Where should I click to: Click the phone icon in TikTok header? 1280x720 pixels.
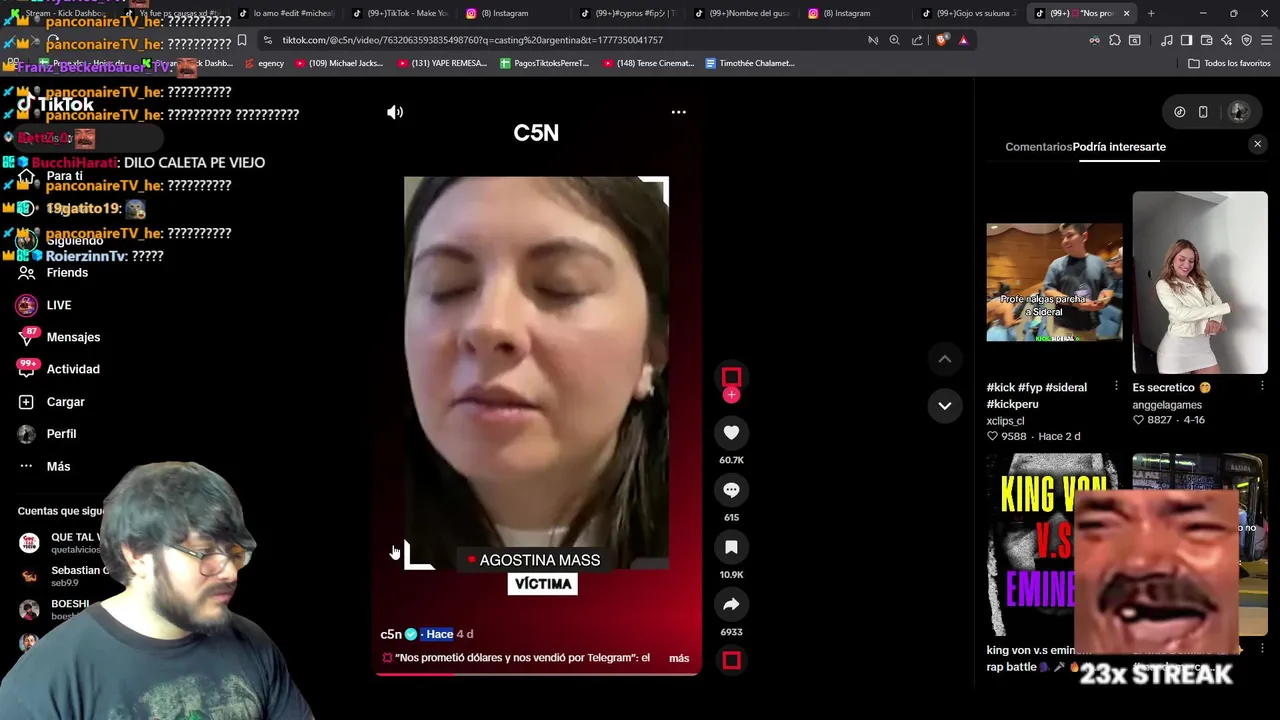(1203, 112)
